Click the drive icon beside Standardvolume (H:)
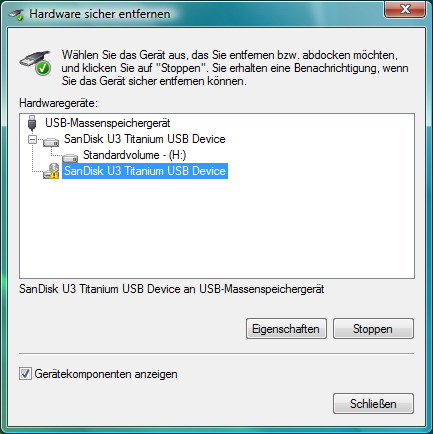 click(x=70, y=158)
